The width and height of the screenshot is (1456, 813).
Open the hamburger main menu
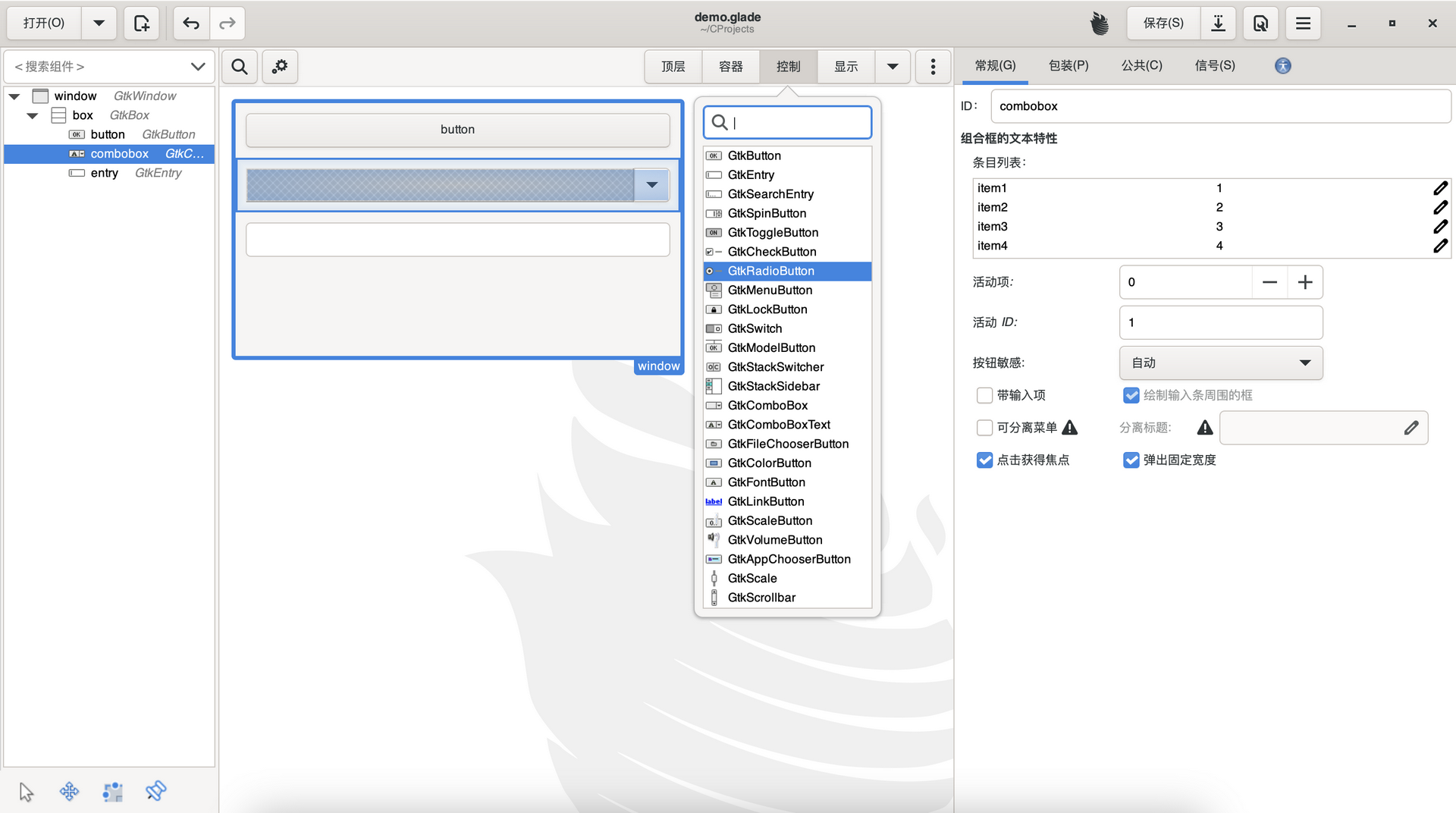pyautogui.click(x=1303, y=24)
